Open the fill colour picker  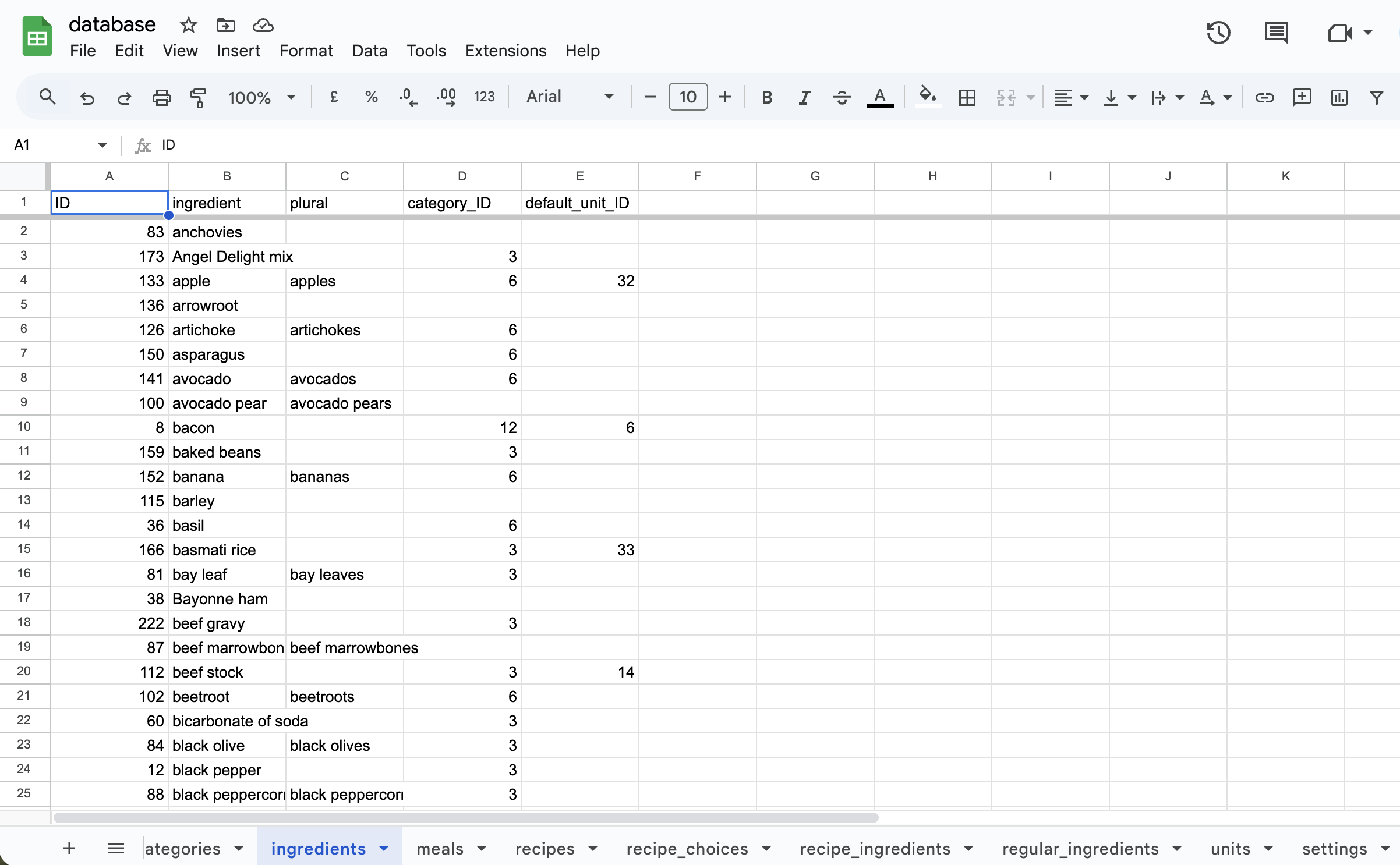pos(928,96)
